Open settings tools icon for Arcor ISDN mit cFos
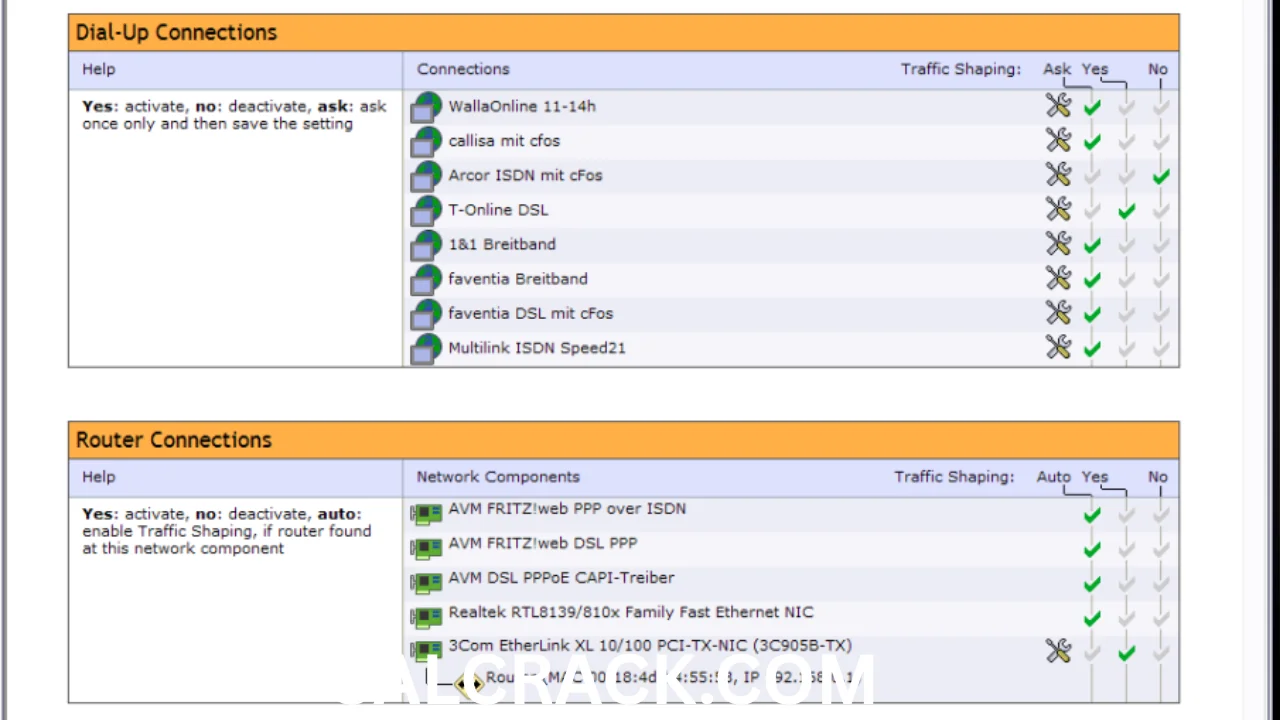Image resolution: width=1280 pixels, height=720 pixels. (1058, 175)
